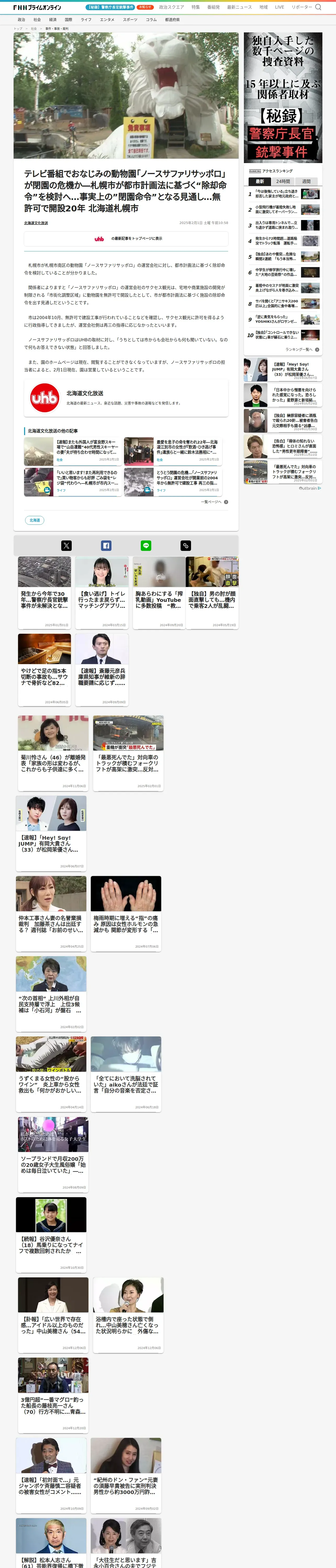Select the 国際 category tab
Image resolution: width=336 pixels, height=1568 pixels.
click(x=69, y=20)
